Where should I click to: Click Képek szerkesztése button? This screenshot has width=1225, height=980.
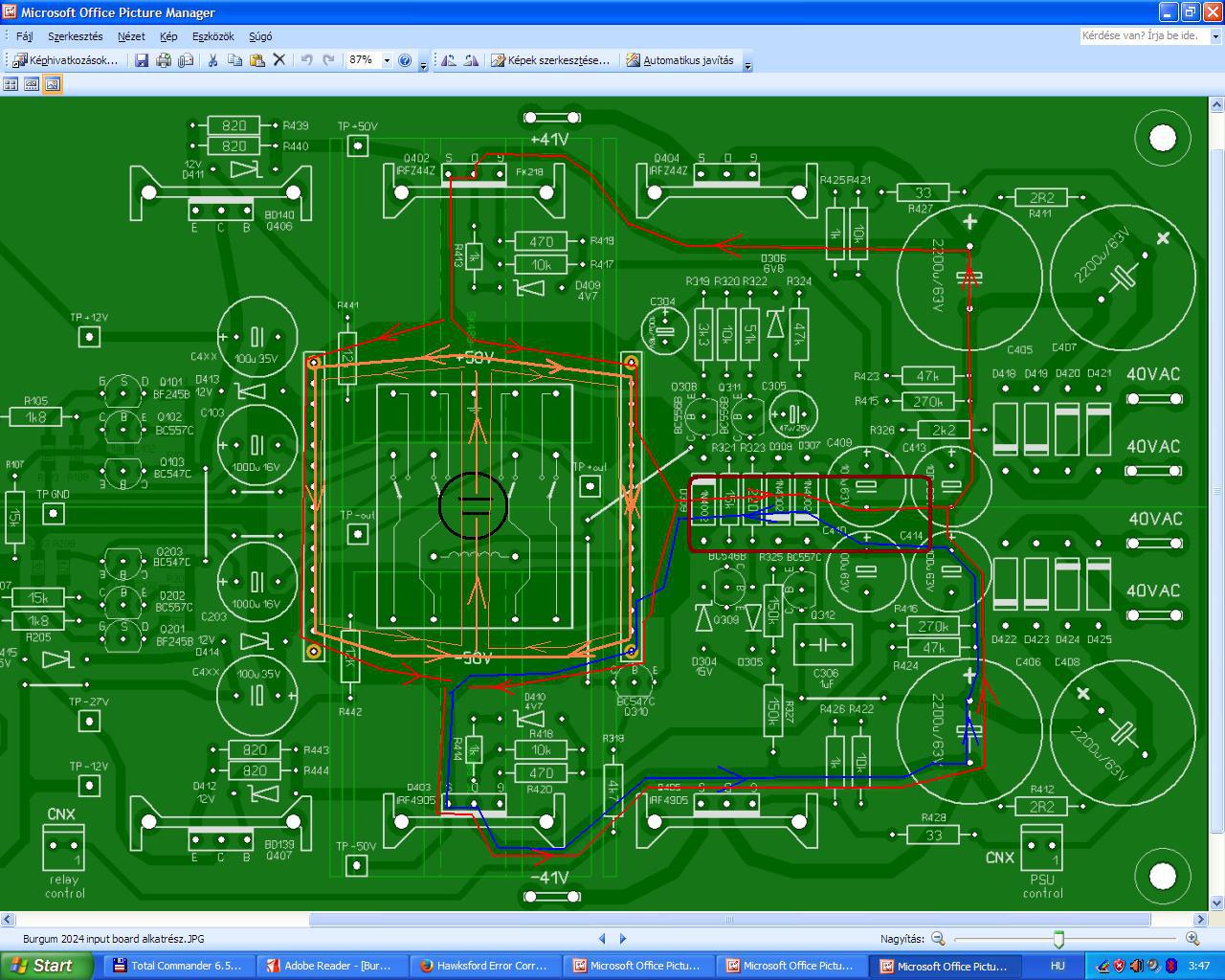(x=550, y=60)
